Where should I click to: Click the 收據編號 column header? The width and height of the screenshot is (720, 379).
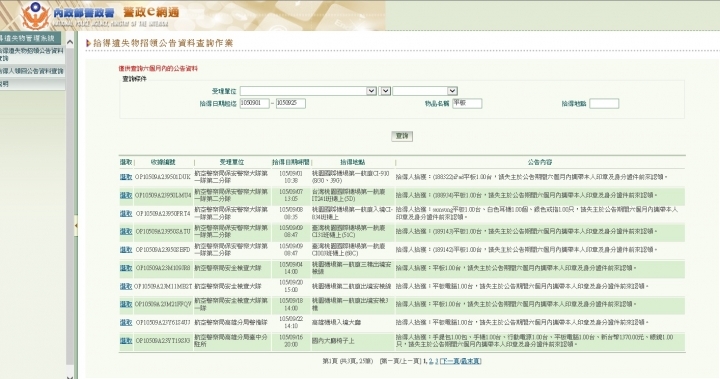point(163,162)
